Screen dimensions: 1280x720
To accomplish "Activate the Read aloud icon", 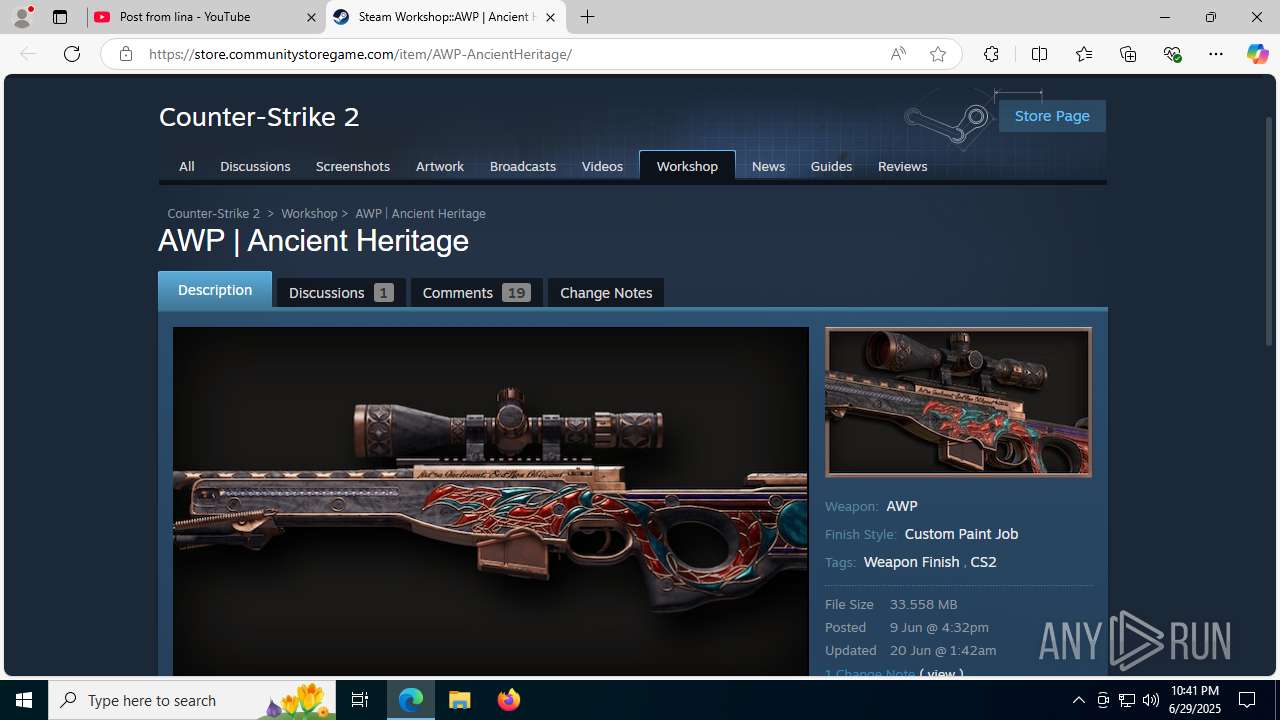I will pyautogui.click(x=898, y=54).
